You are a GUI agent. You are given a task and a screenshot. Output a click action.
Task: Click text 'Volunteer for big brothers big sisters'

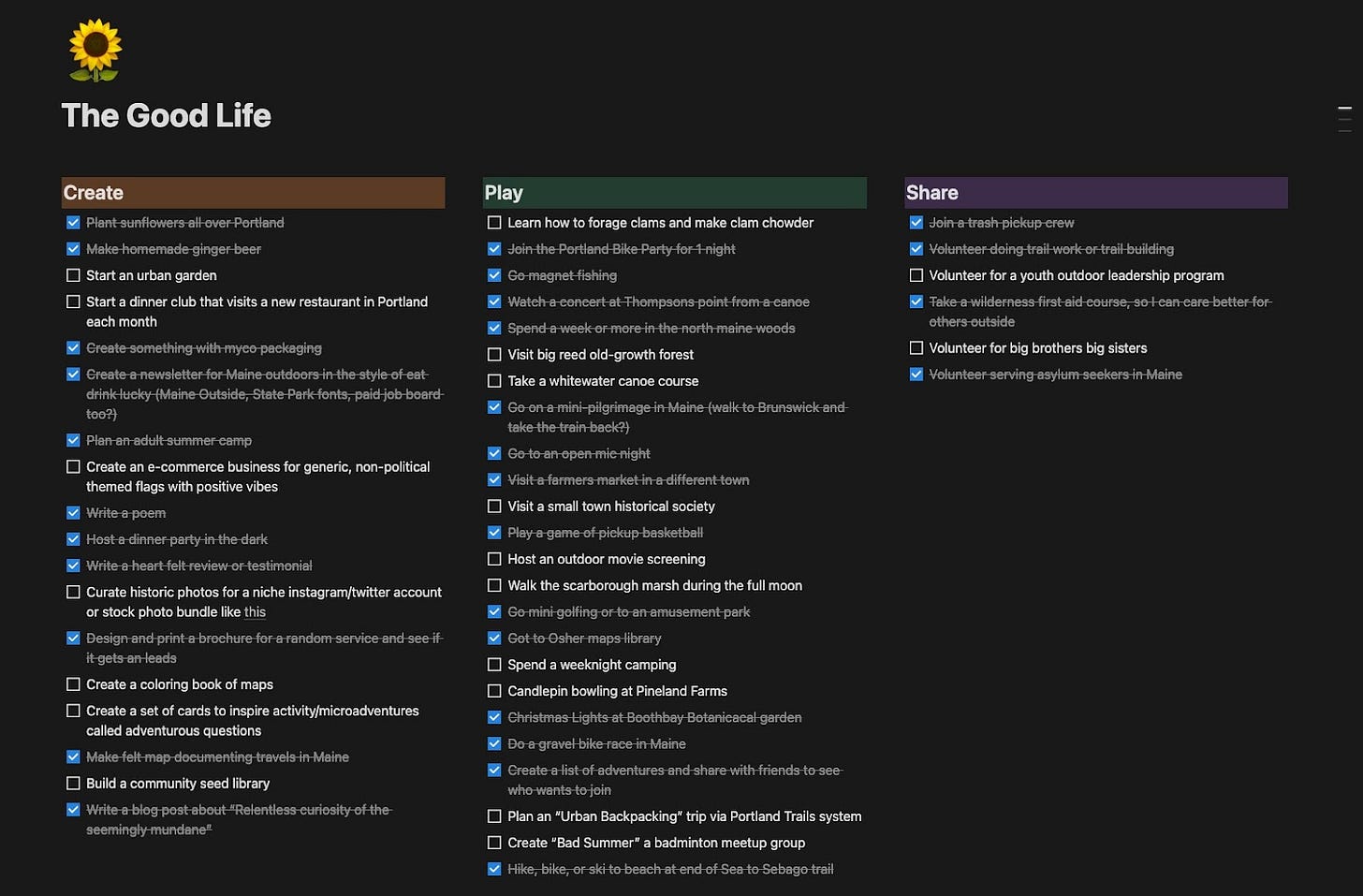click(1038, 348)
